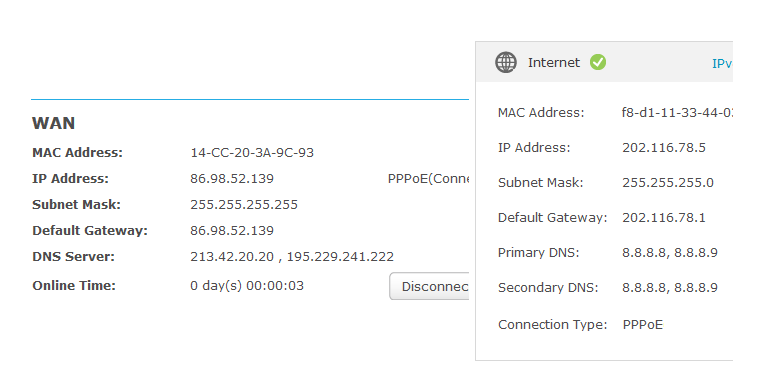Click the default gateway 202.116.78.1 value
This screenshot has width=757, height=368.
pos(664,218)
